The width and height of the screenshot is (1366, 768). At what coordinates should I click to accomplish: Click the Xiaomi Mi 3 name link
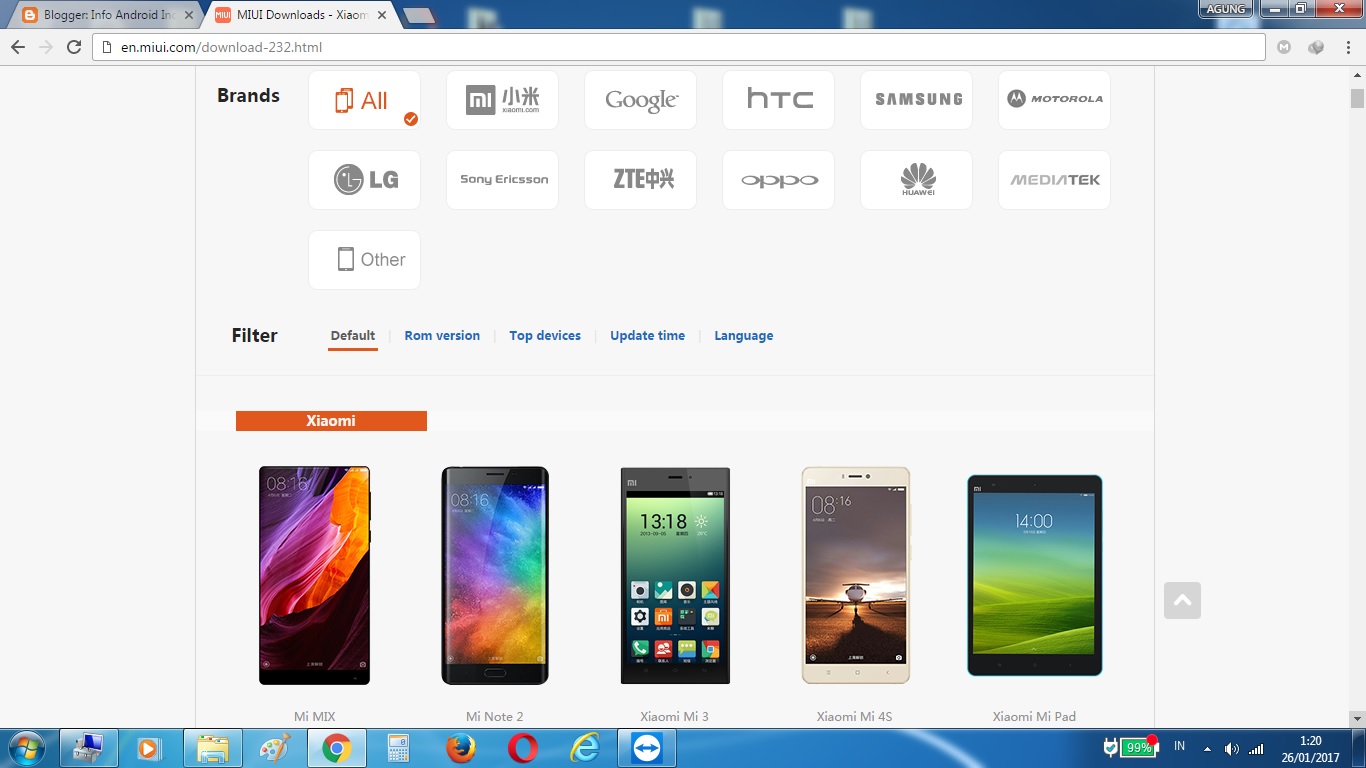pyautogui.click(x=675, y=717)
